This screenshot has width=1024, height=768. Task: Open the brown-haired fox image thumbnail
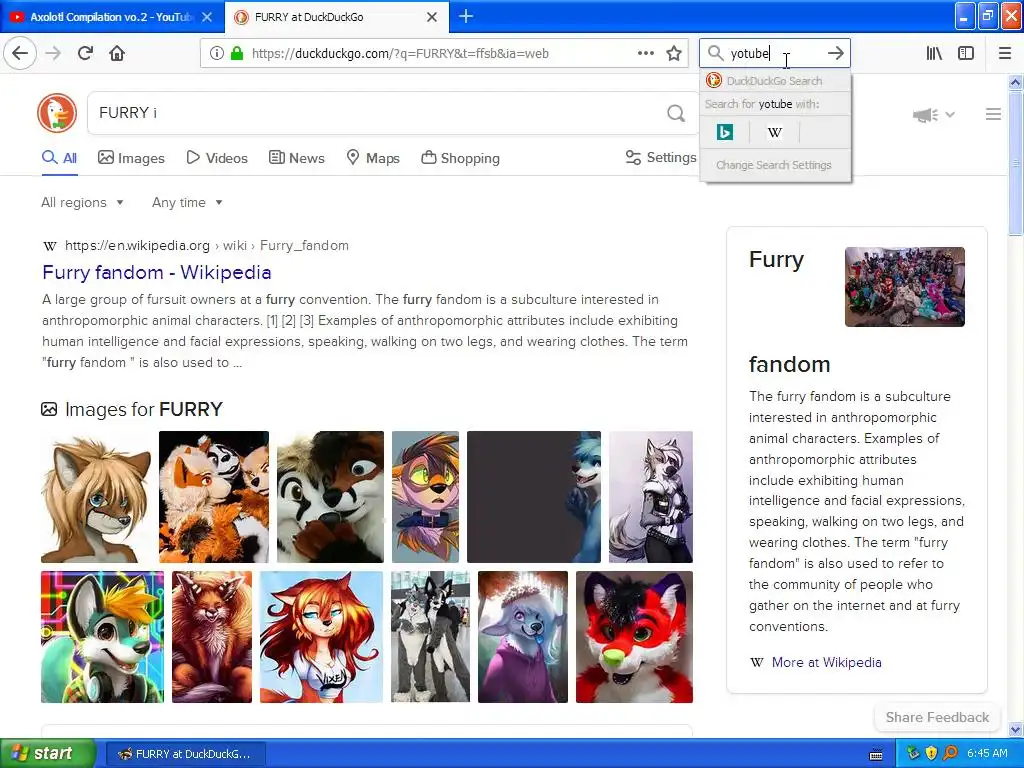[x=96, y=497]
